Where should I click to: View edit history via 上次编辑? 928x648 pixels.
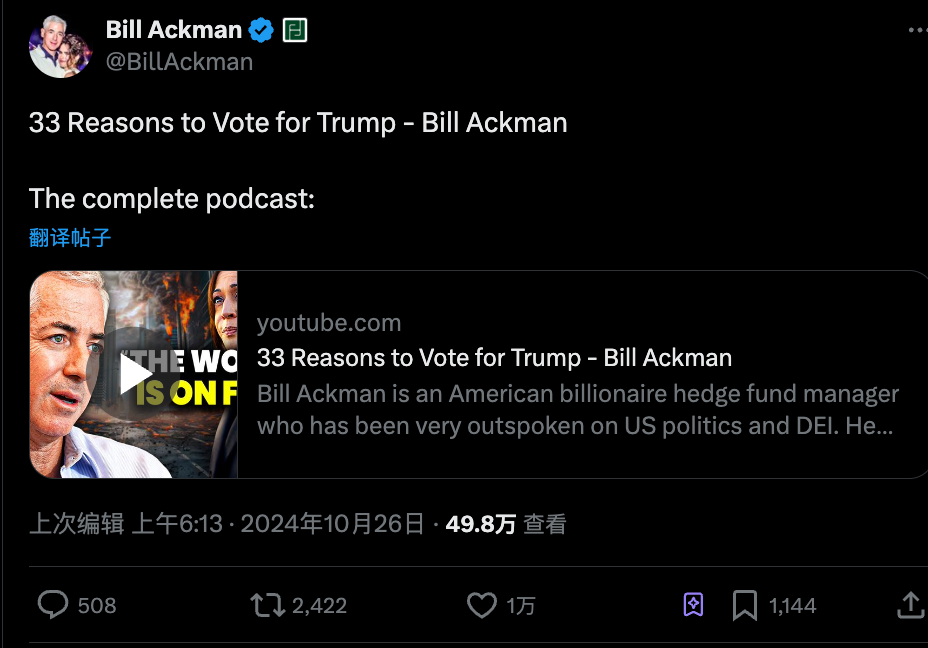pyautogui.click(x=76, y=524)
